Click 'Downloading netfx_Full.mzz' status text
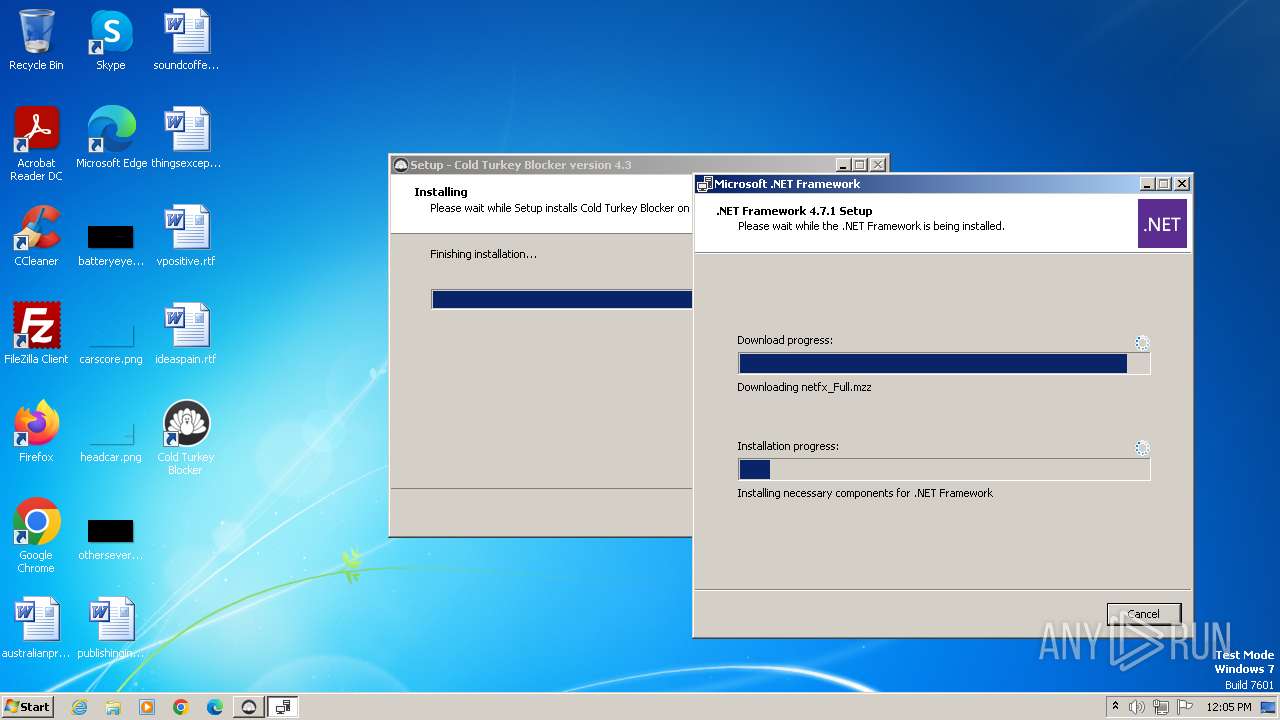 [x=804, y=387]
